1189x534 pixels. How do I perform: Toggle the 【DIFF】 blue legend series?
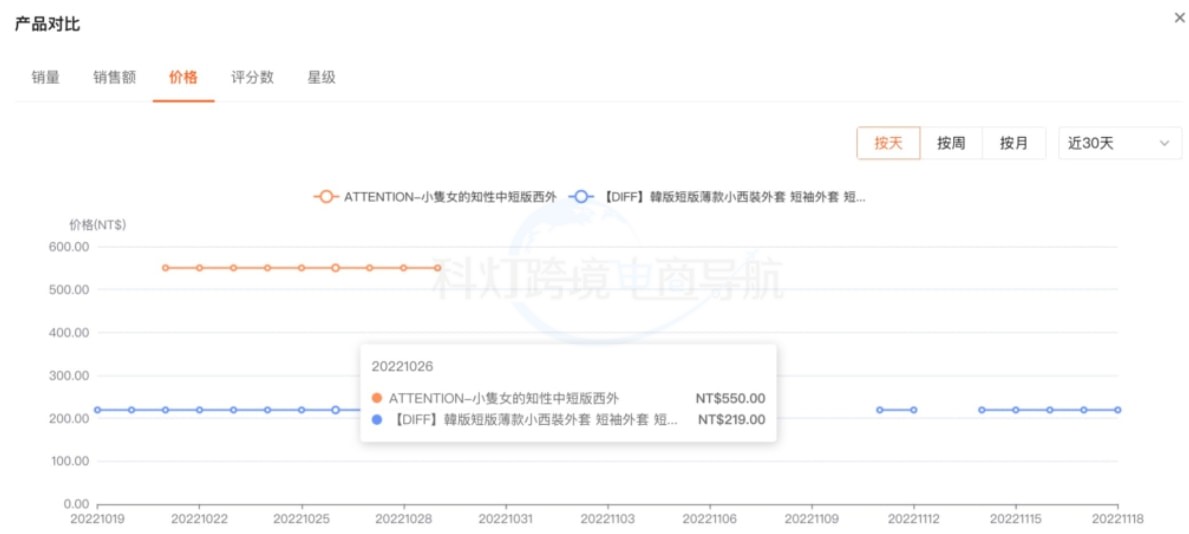[x=718, y=196]
